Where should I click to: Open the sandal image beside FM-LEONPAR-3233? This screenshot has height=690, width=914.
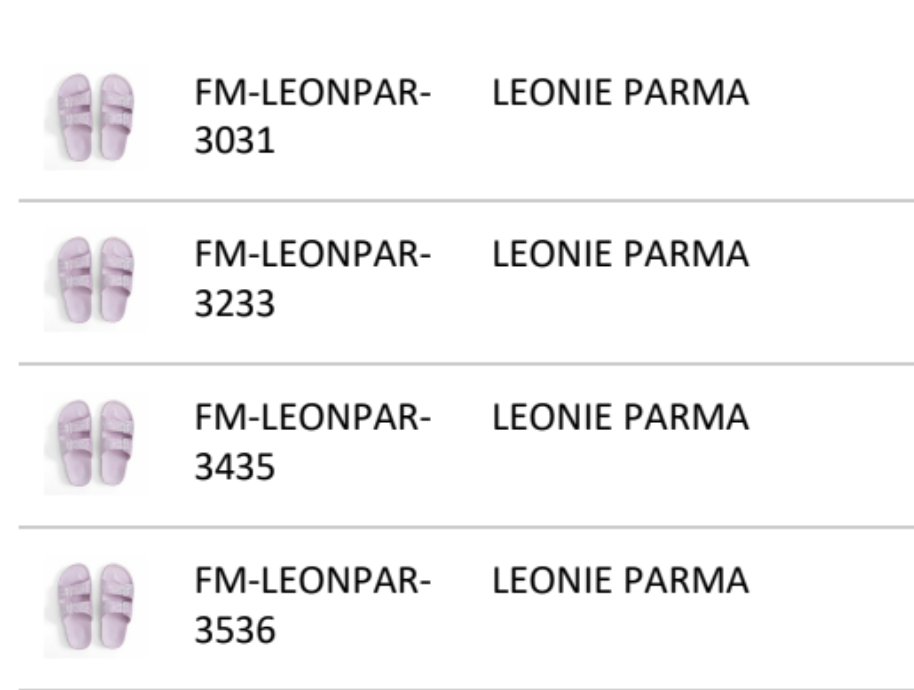(x=95, y=280)
